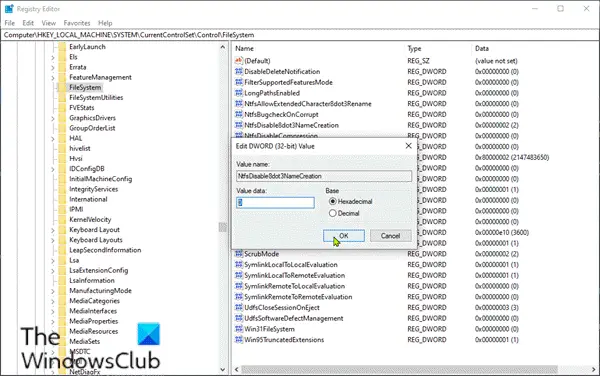Expand the HAL registry key
Image resolution: width=600 pixels, height=376 pixels.
point(53,139)
